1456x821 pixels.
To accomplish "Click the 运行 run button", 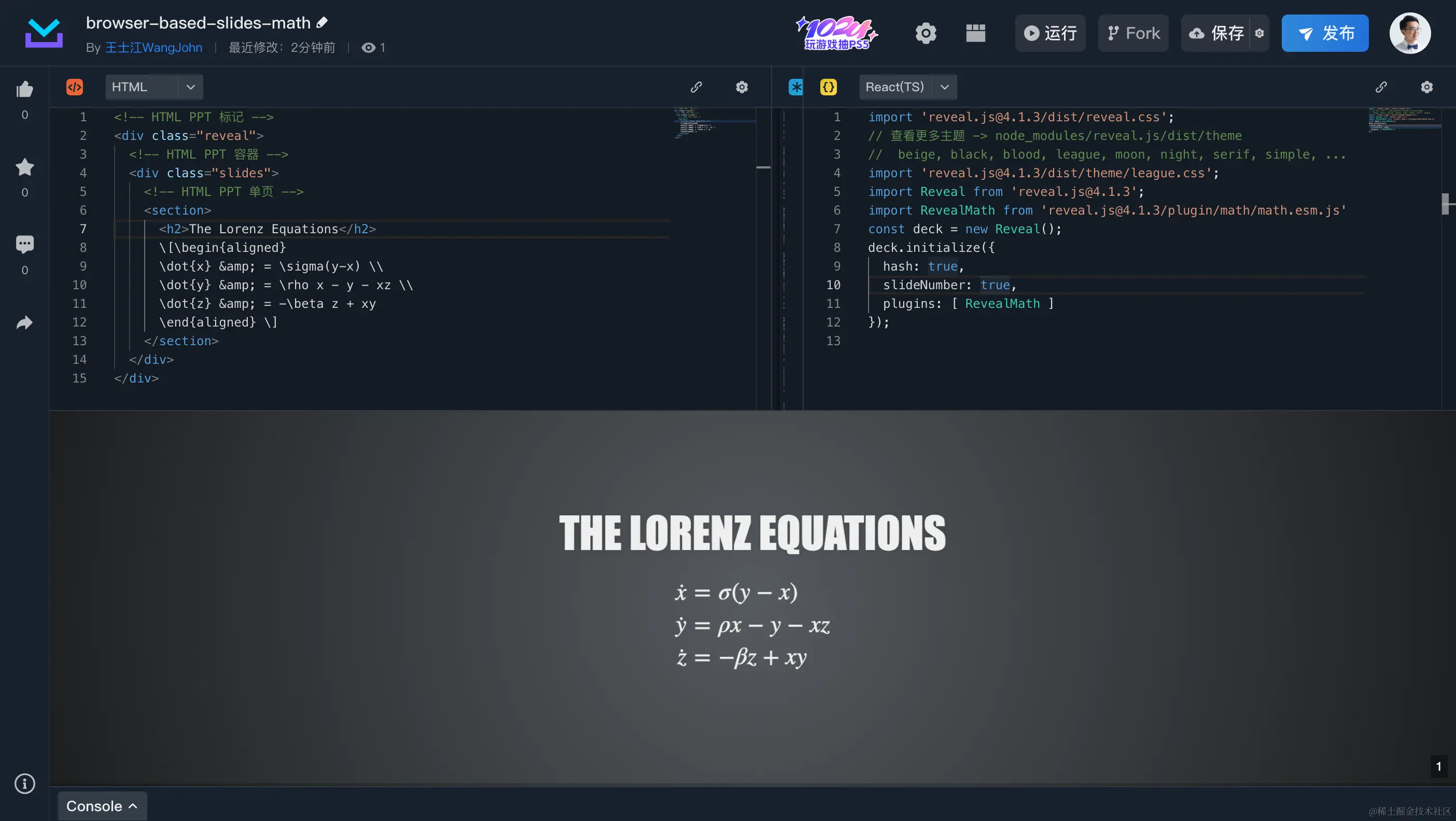I will coord(1050,33).
